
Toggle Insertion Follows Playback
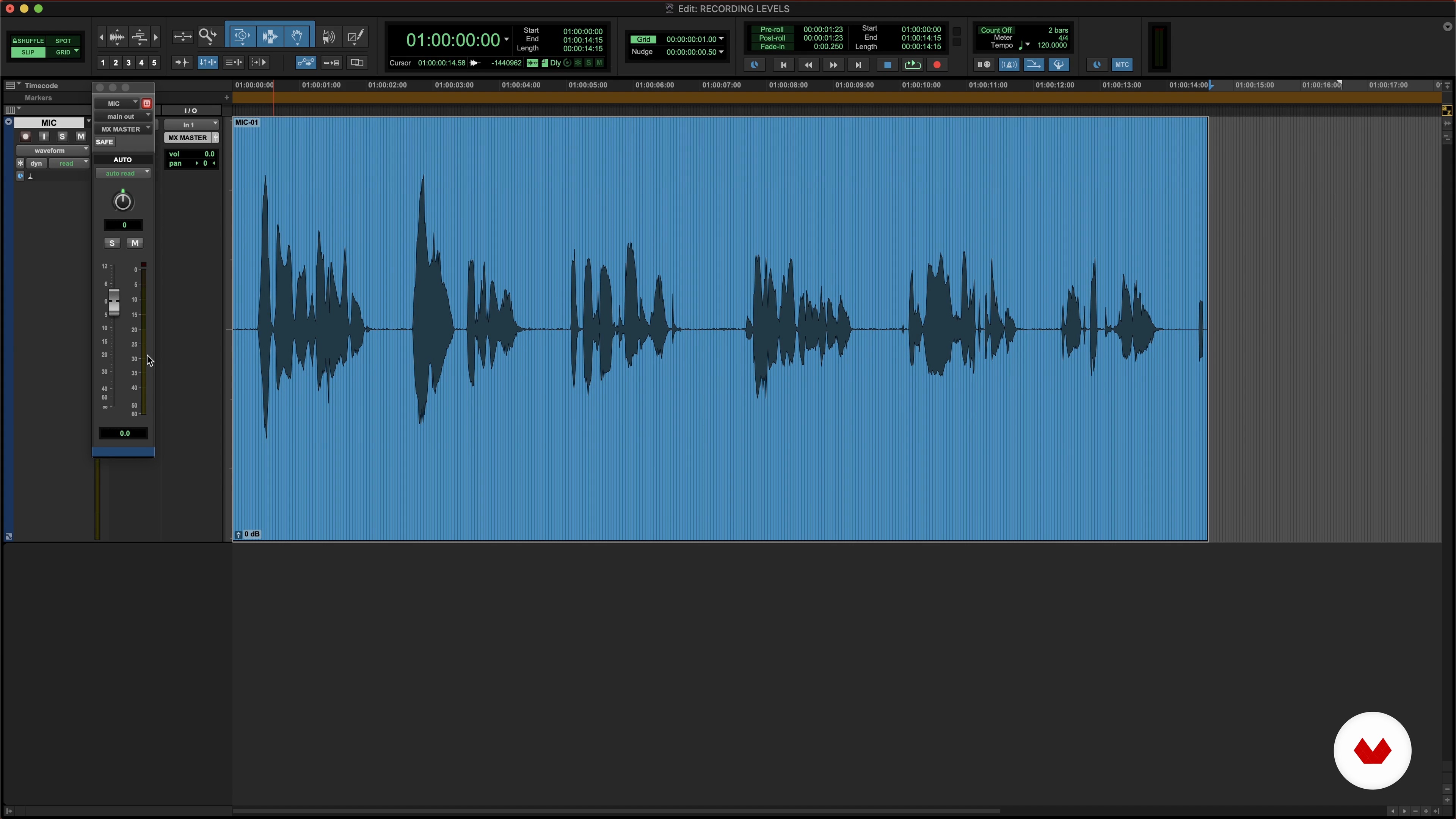(x=259, y=62)
